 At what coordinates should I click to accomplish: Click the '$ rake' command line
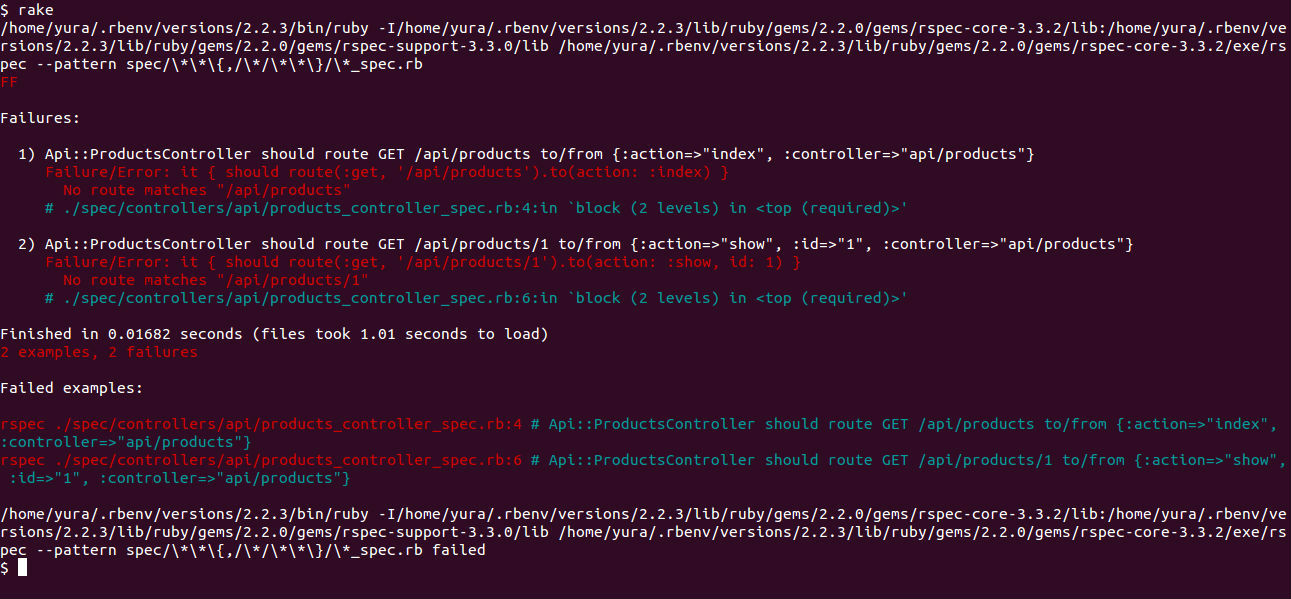coord(27,10)
